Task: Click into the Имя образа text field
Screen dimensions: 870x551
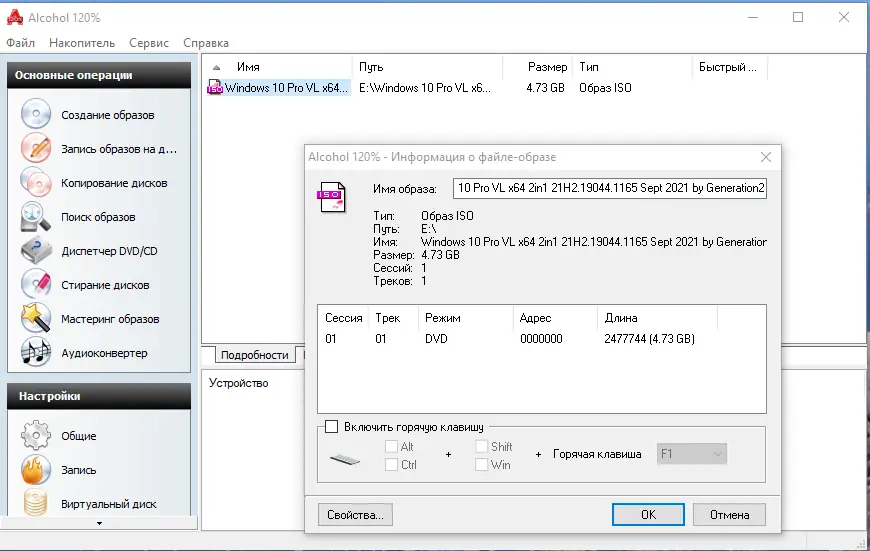Action: [610, 188]
